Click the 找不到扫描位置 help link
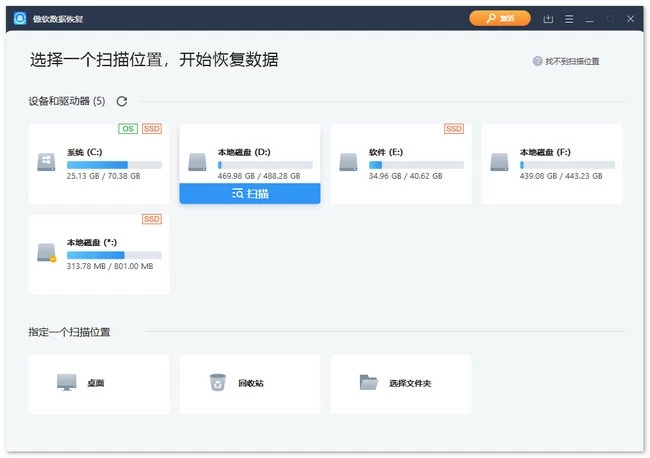Viewport: 650px width, 458px height. (566, 61)
